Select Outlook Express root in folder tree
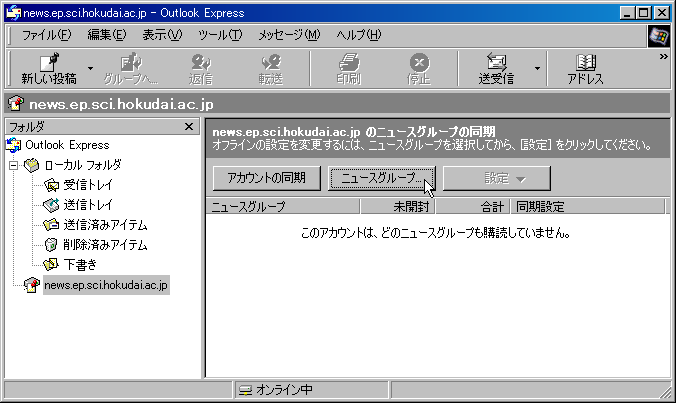Viewport: 676px width, 403px height. click(x=67, y=145)
